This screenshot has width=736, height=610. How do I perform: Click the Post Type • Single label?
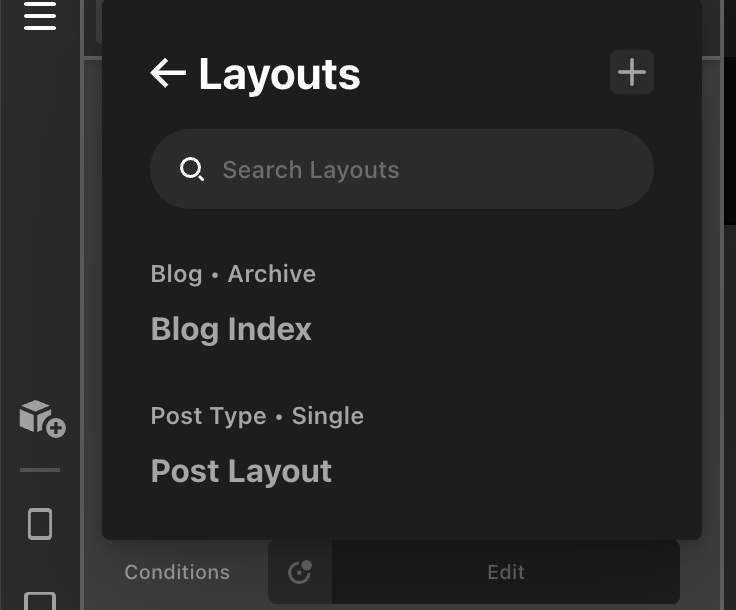click(257, 416)
